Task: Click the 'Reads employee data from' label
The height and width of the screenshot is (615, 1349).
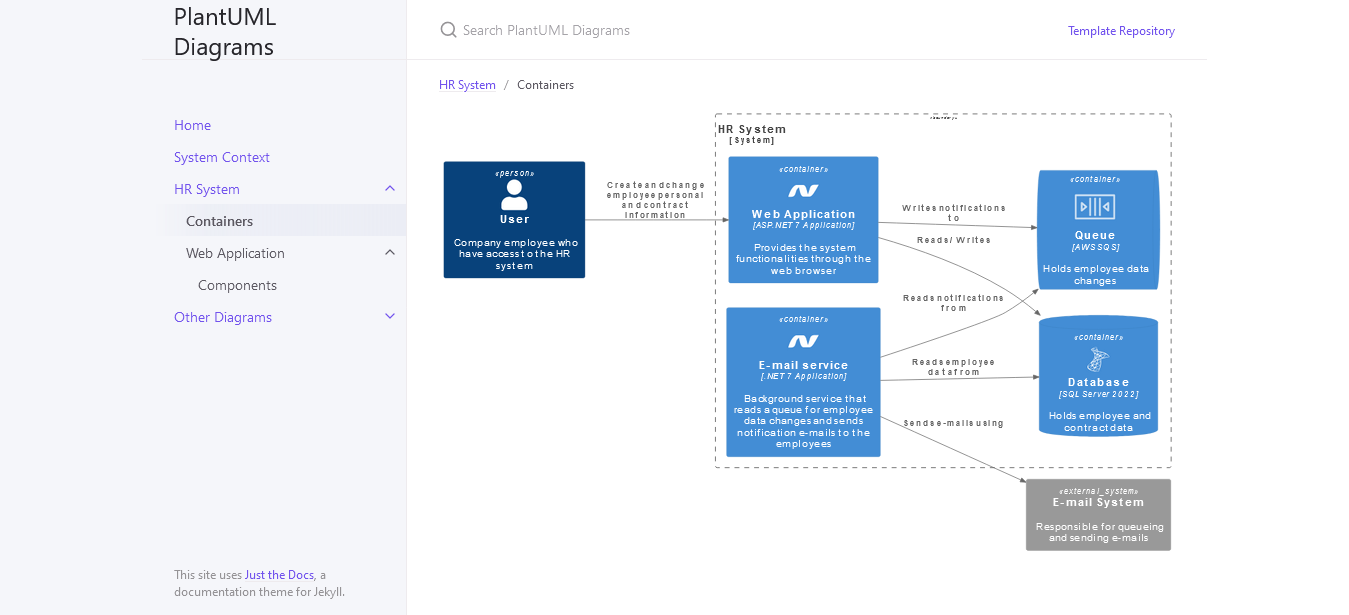Action: point(954,367)
